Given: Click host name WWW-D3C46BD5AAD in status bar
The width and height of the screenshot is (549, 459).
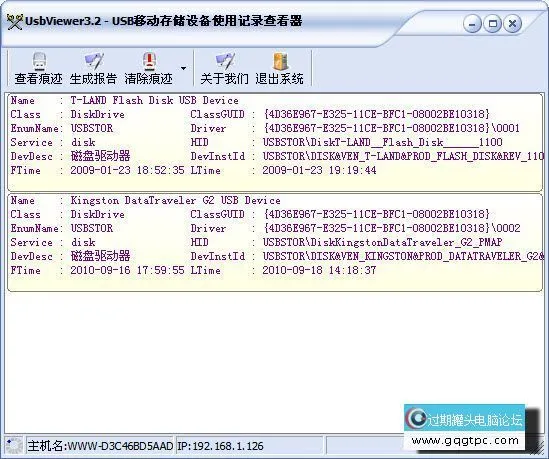Looking at the screenshot, I should click(120, 446).
